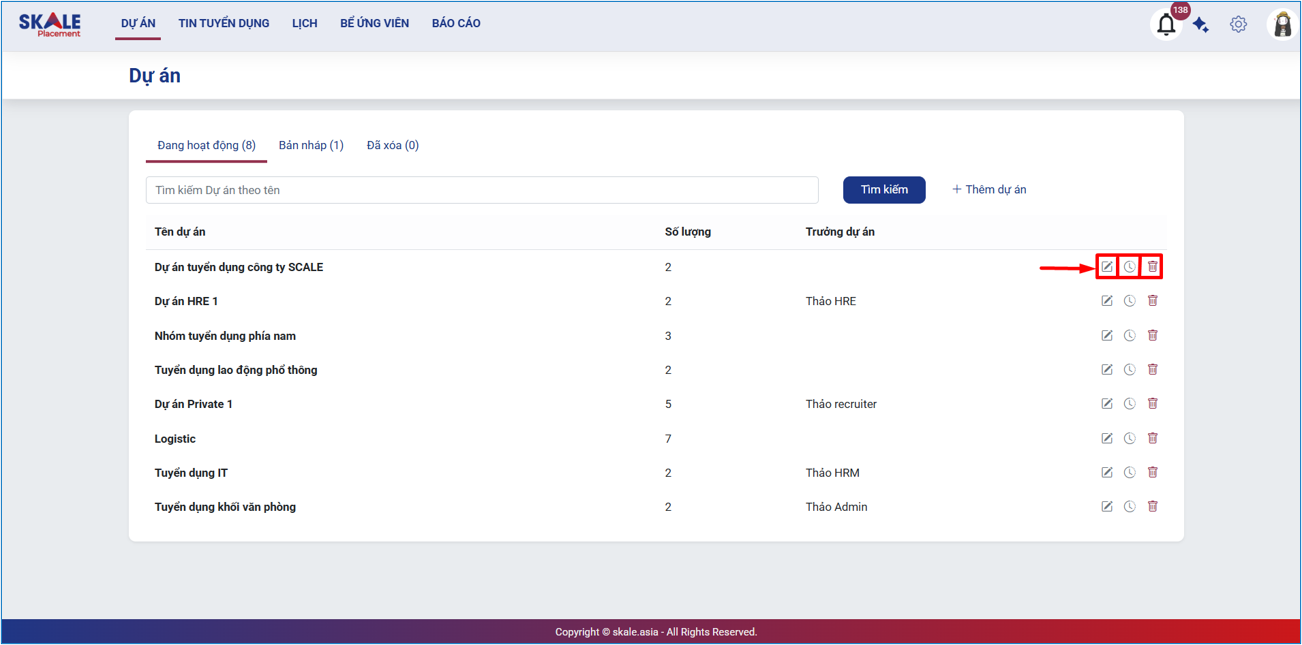The width and height of the screenshot is (1302, 645).
Task: Open the TIN TUYỂN DỤNG menu
Action: click(x=224, y=23)
